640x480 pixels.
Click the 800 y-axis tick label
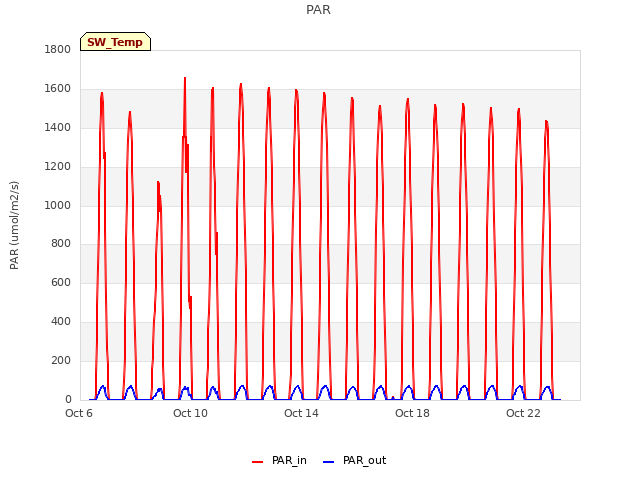coord(61,244)
